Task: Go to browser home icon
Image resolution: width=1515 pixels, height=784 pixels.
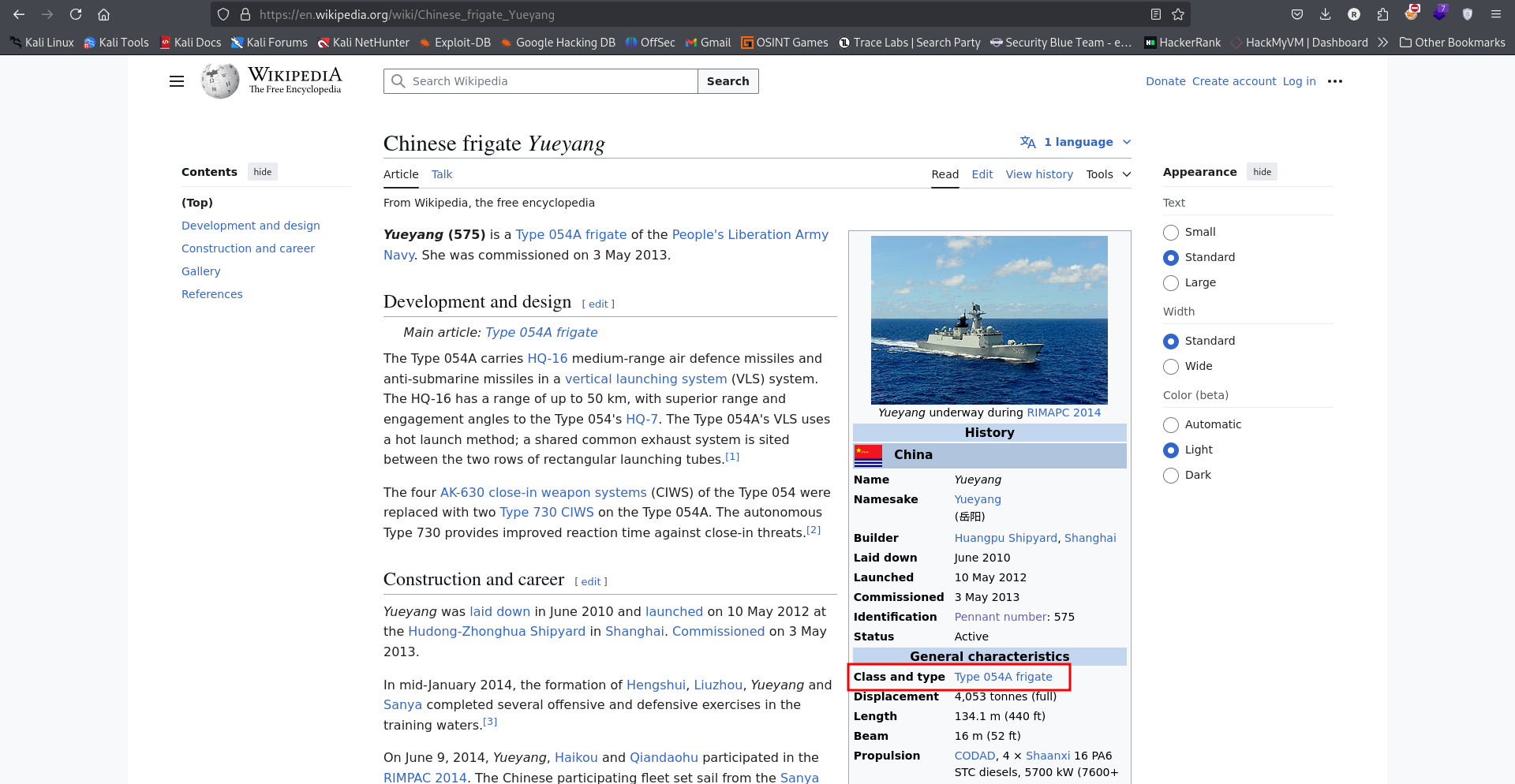Action: click(x=103, y=14)
